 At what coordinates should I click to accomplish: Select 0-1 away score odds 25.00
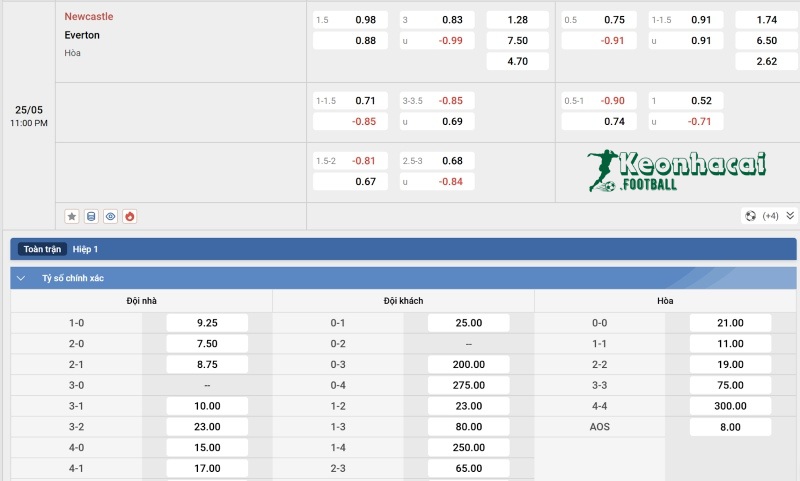click(468, 323)
